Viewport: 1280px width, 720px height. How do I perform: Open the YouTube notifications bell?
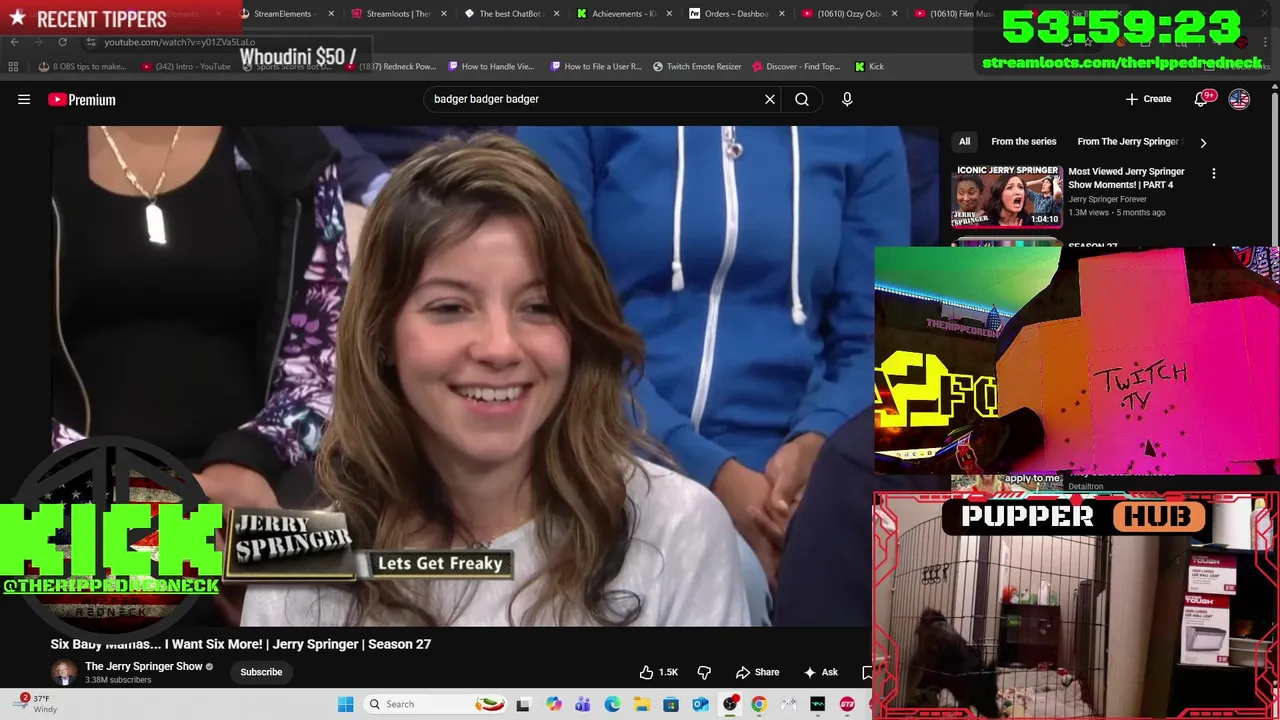click(x=1201, y=99)
